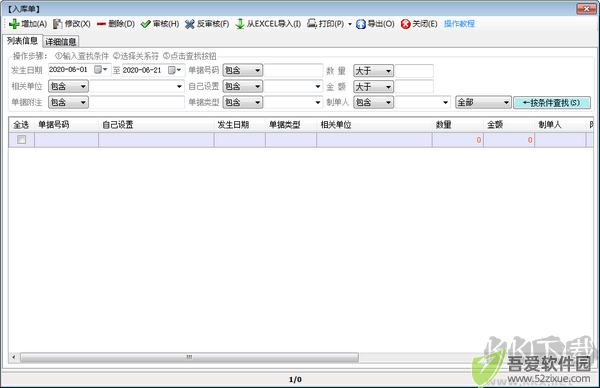Open the 金额 大于 operator dropdown

[373, 87]
